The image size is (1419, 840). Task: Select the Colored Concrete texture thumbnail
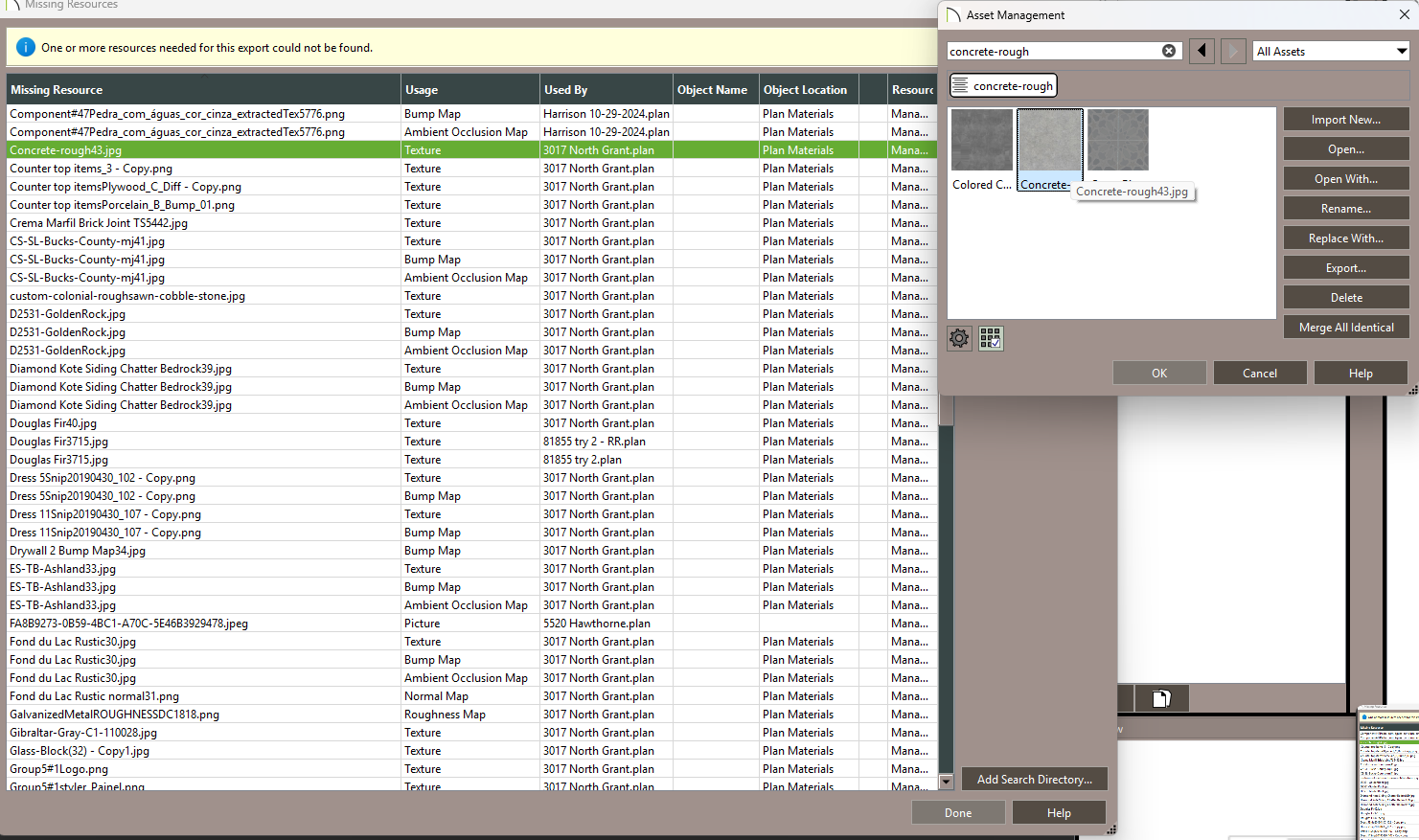click(981, 140)
